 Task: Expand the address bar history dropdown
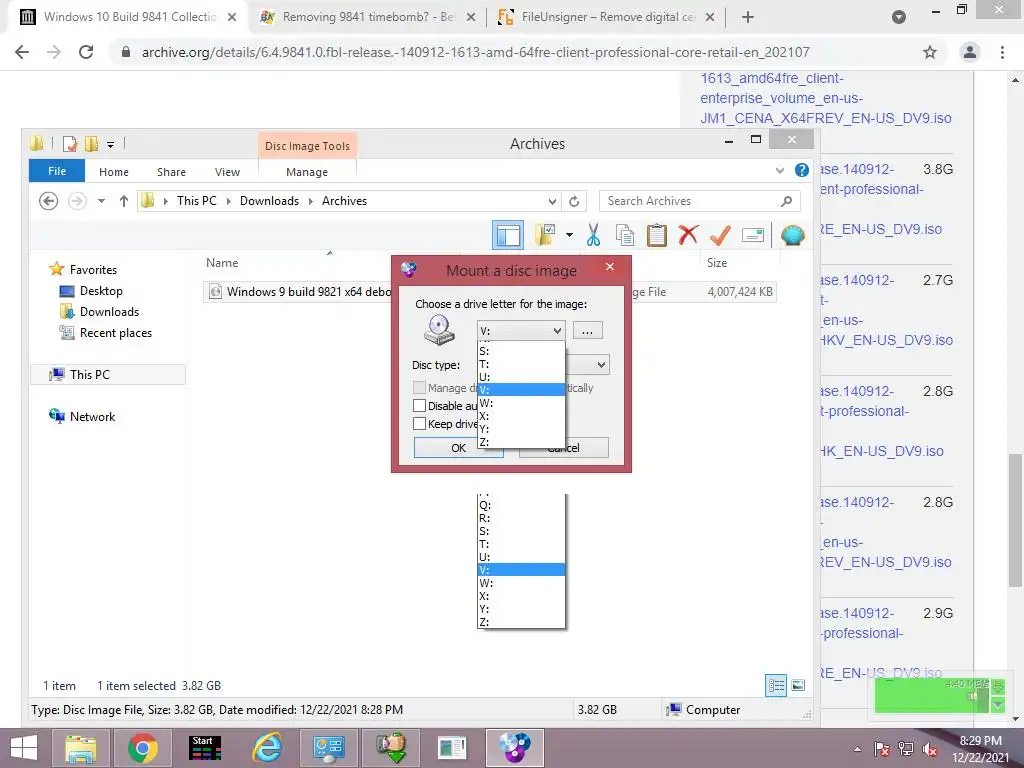552,201
